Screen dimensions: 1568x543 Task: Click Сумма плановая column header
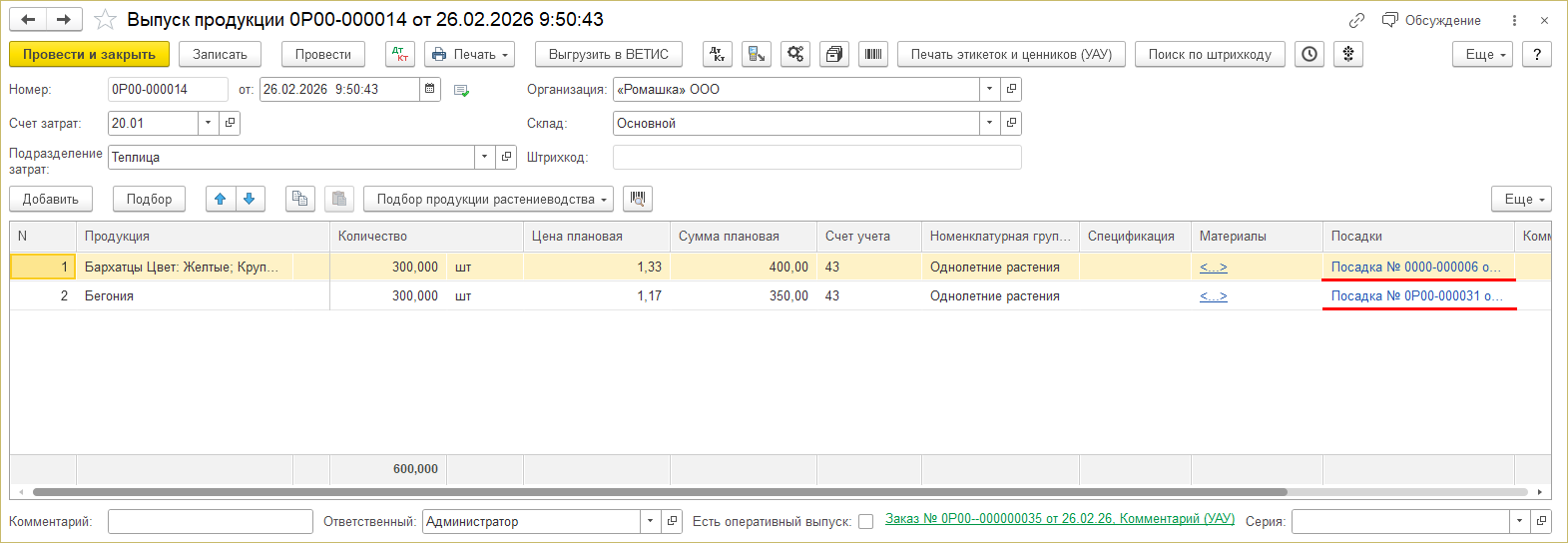pos(744,236)
